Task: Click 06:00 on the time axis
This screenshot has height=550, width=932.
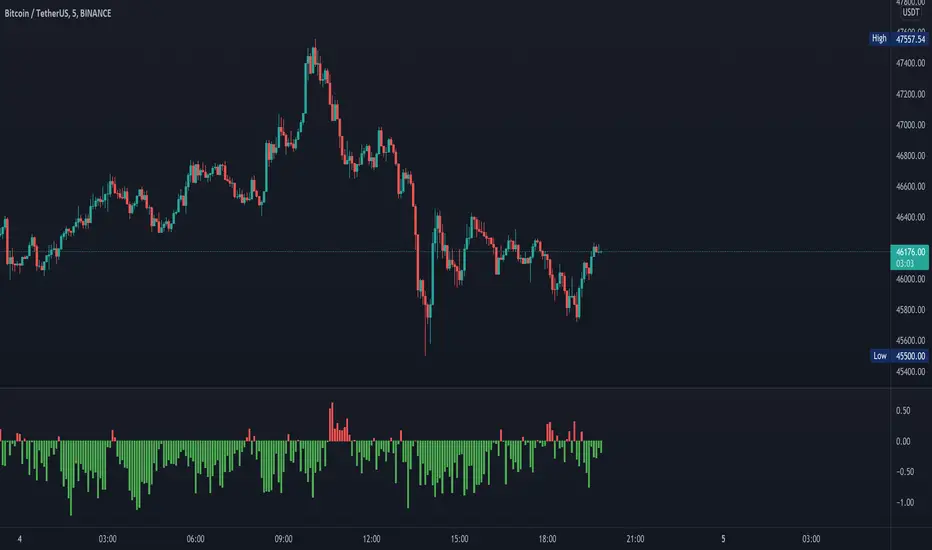Action: pos(195,537)
